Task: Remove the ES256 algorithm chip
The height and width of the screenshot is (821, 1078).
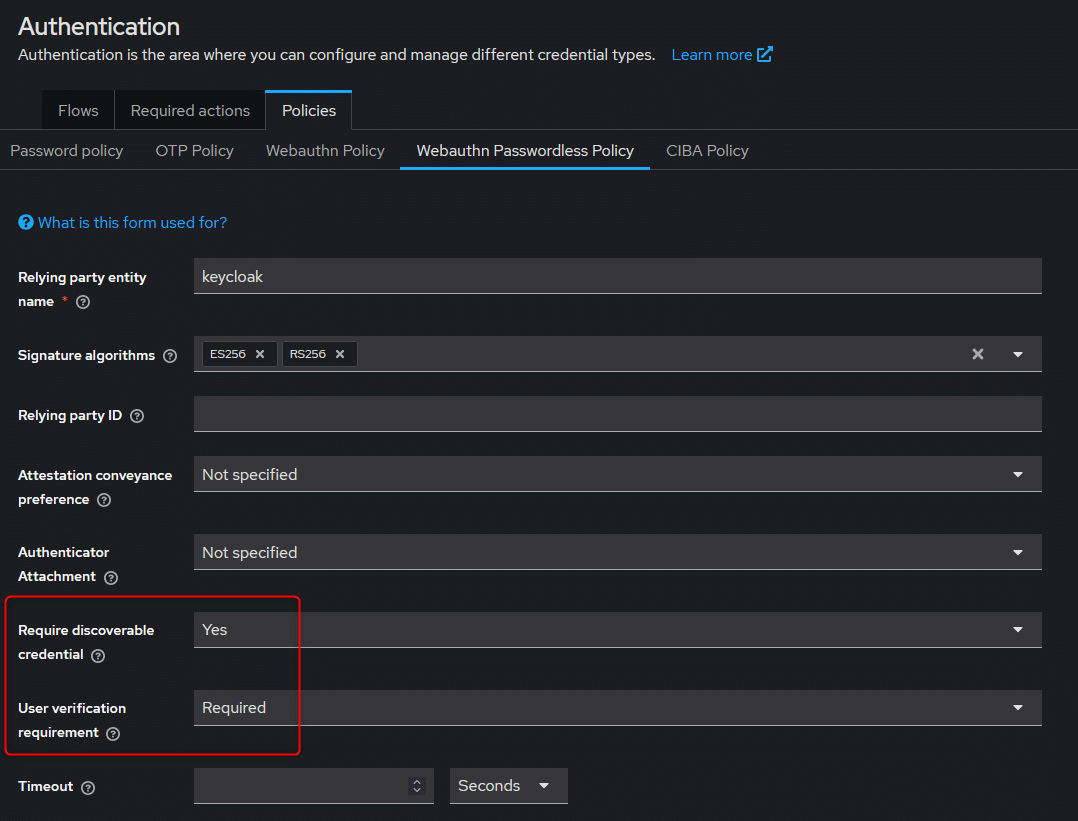Action: pyautogui.click(x=260, y=354)
